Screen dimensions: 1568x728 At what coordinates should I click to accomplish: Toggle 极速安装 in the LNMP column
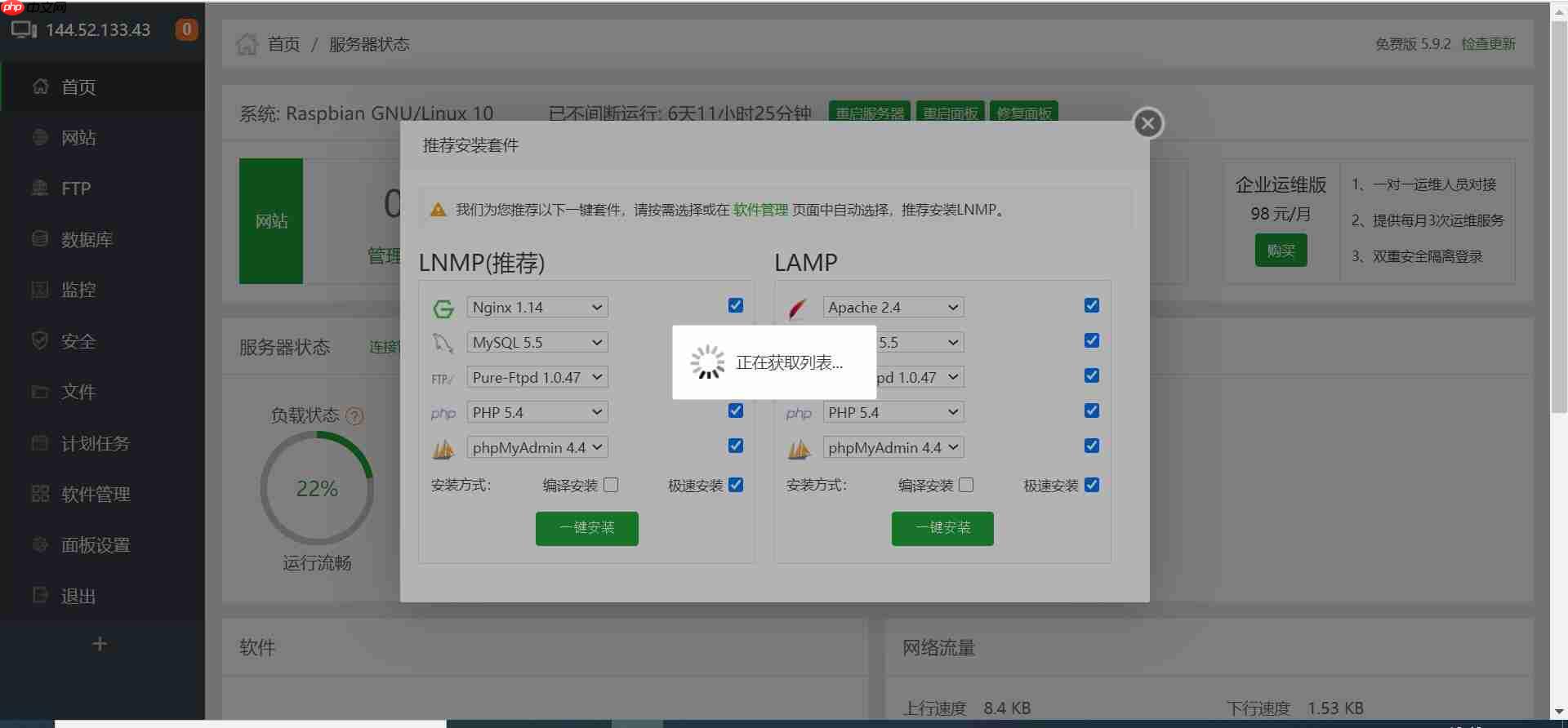(736, 485)
